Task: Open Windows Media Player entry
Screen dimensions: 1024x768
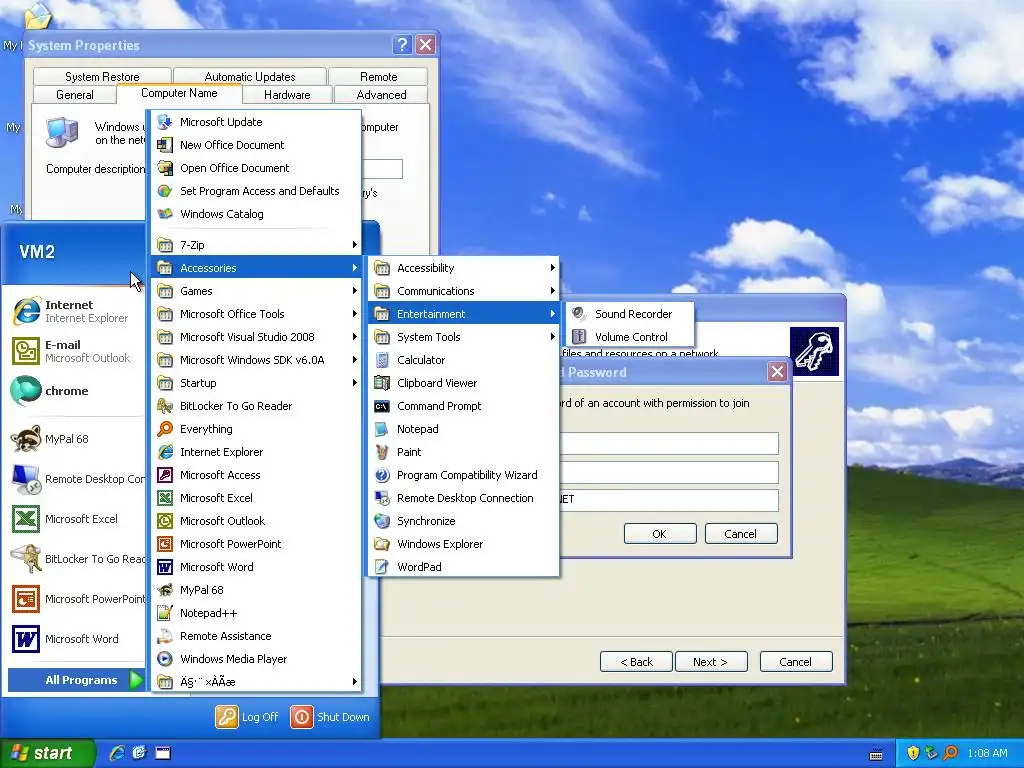Action: click(x=256, y=659)
